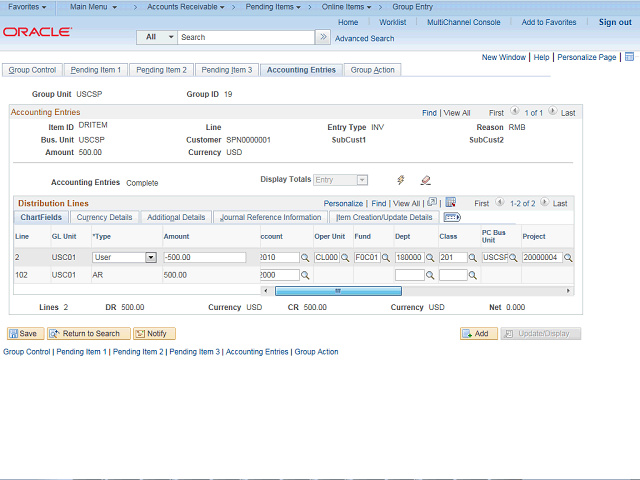Click the Oracle logo
This screenshot has width=640, height=480.
click(x=37, y=32)
